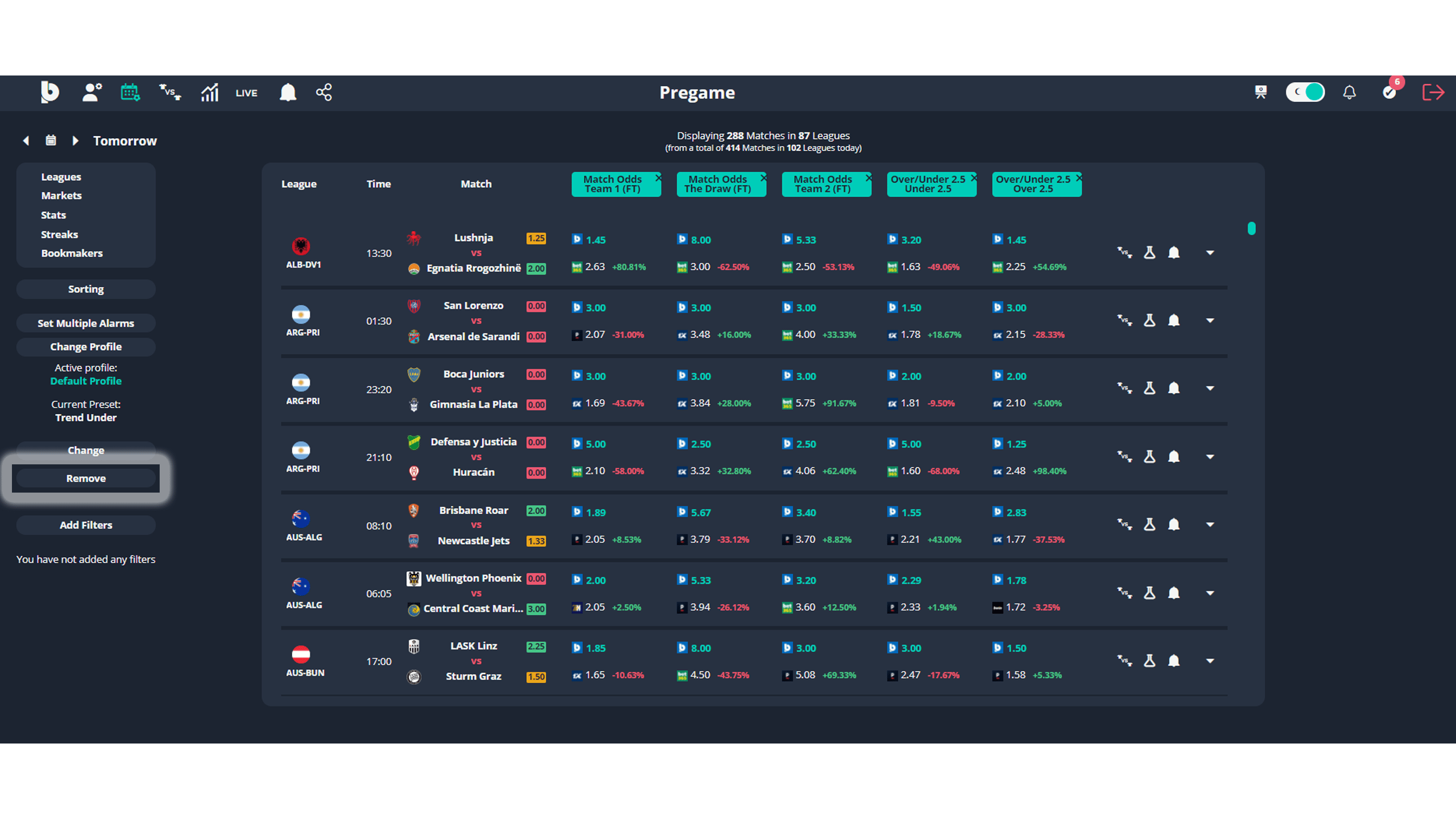The height and width of the screenshot is (819, 1456).
Task: Open the profile settings icon
Action: (92, 92)
